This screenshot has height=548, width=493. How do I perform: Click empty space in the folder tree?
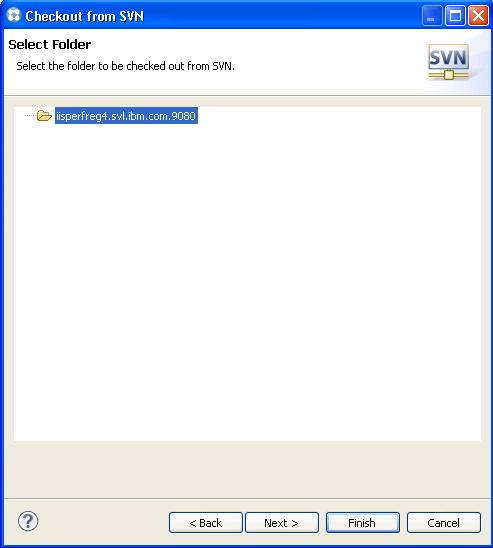coord(247,280)
